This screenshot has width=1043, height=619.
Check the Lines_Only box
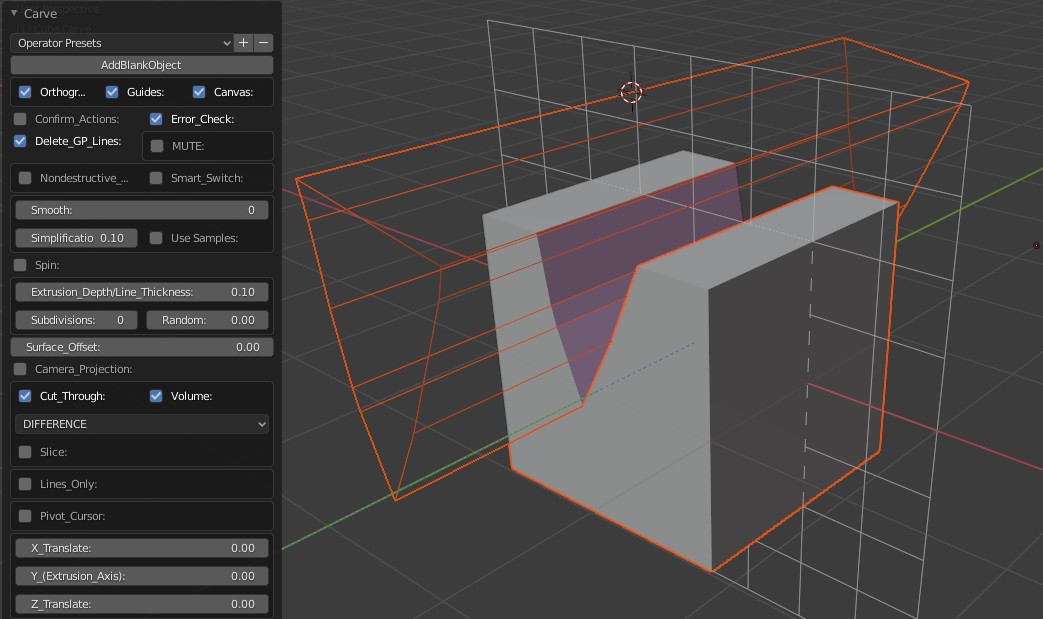coord(25,484)
